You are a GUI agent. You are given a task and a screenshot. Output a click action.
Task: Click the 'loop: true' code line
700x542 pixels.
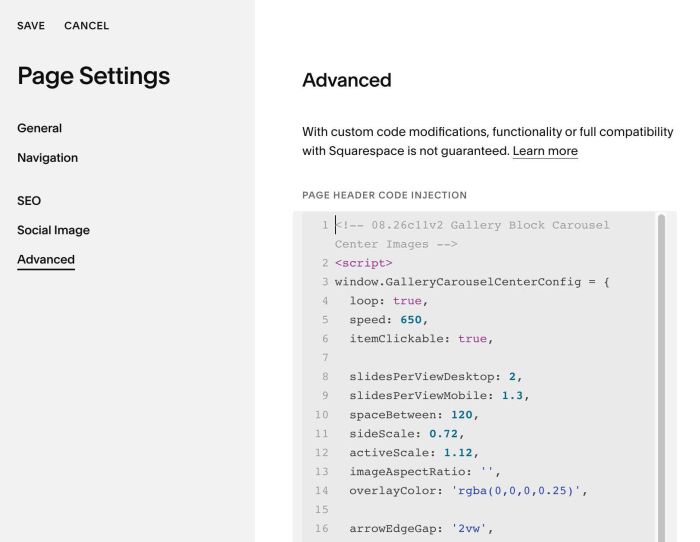tap(388, 301)
